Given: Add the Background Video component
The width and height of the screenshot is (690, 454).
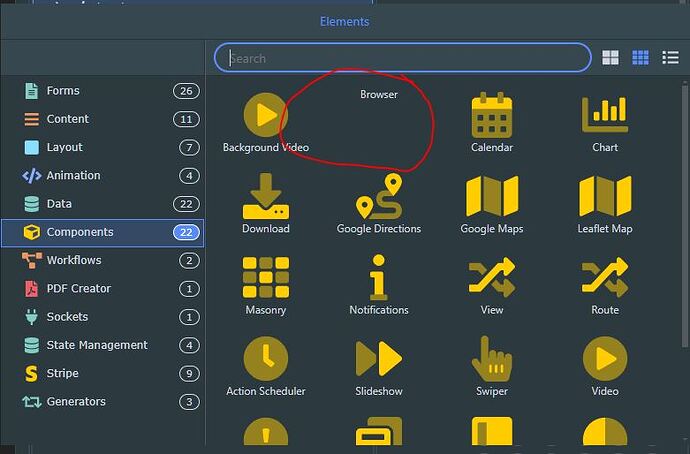Looking at the screenshot, I should click(x=265, y=122).
